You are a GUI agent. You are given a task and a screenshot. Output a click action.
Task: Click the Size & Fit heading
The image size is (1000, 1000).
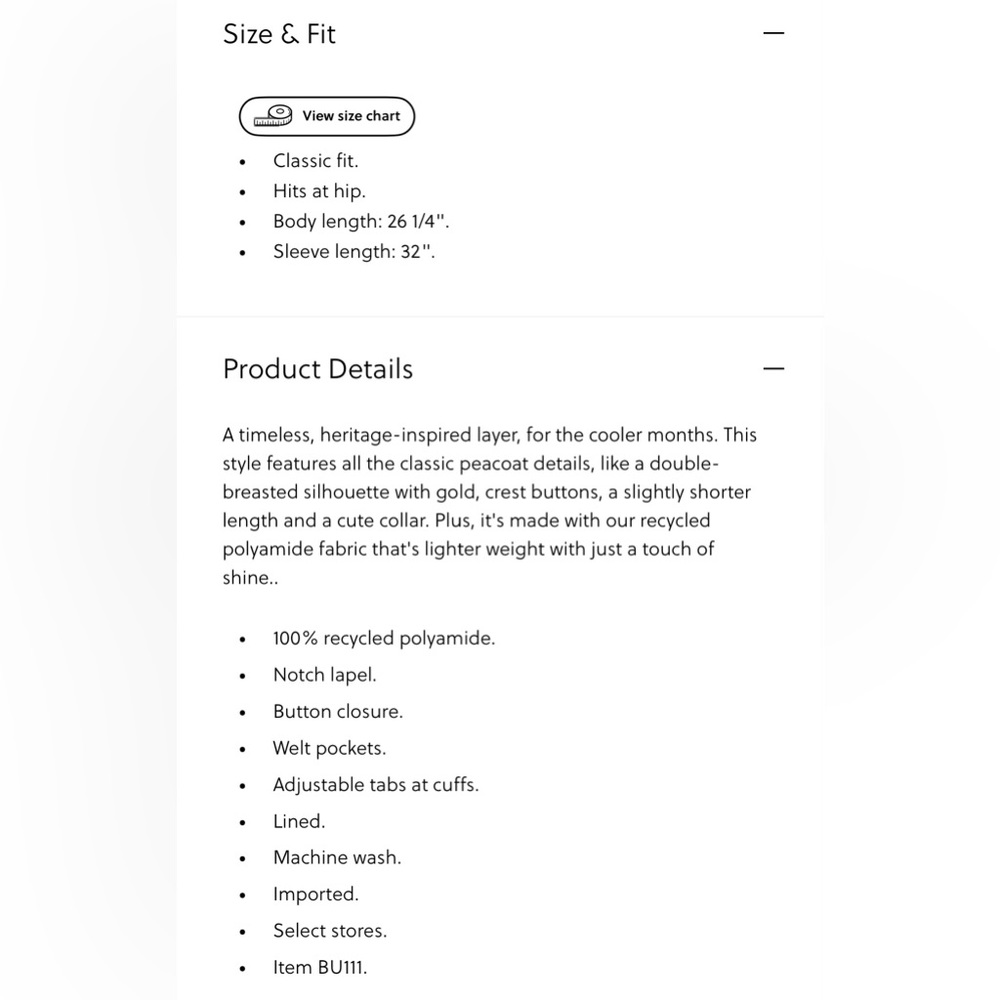[279, 34]
